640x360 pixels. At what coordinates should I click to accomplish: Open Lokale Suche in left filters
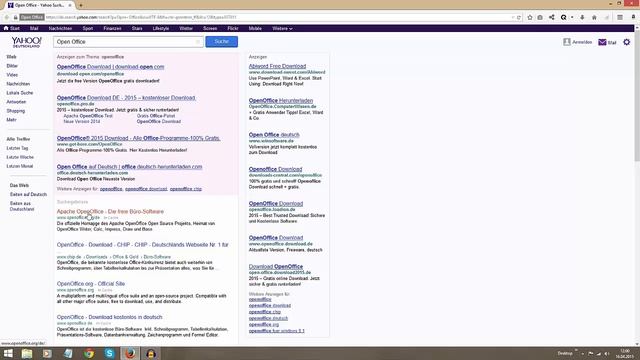point(20,93)
